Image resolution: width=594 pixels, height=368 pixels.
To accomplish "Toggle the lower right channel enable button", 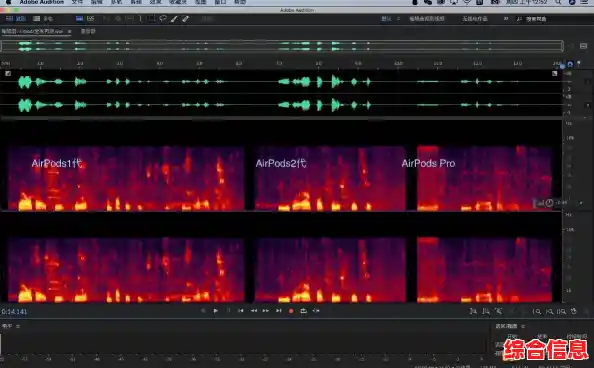I will (588, 105).
